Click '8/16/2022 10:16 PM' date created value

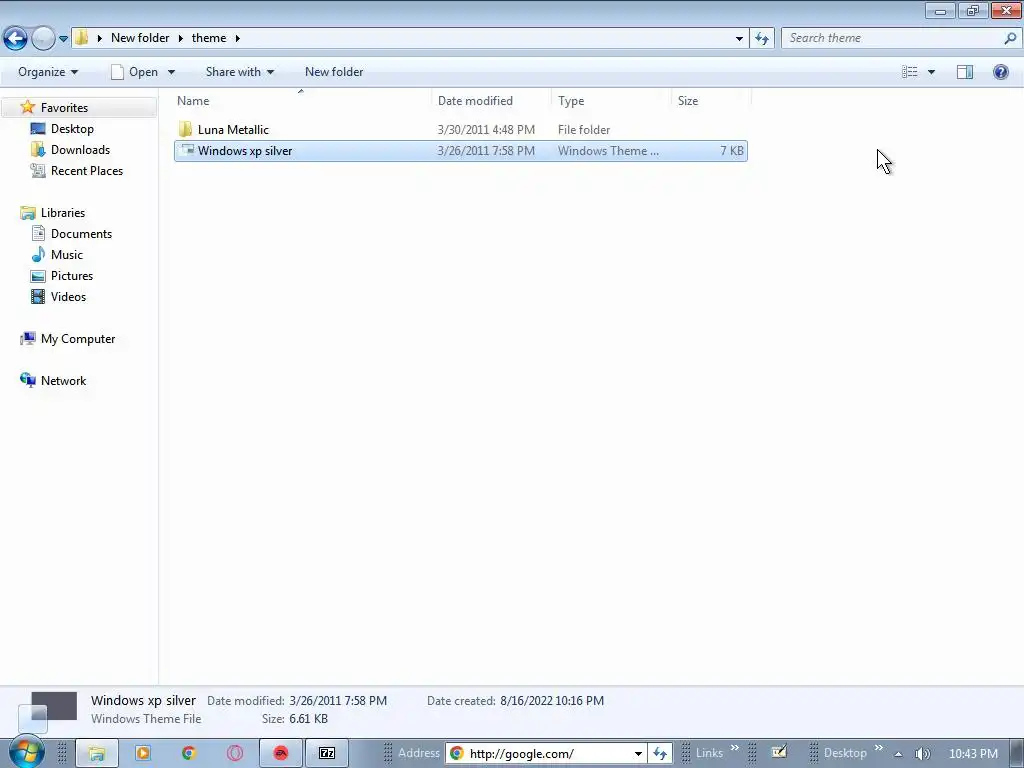(552, 701)
